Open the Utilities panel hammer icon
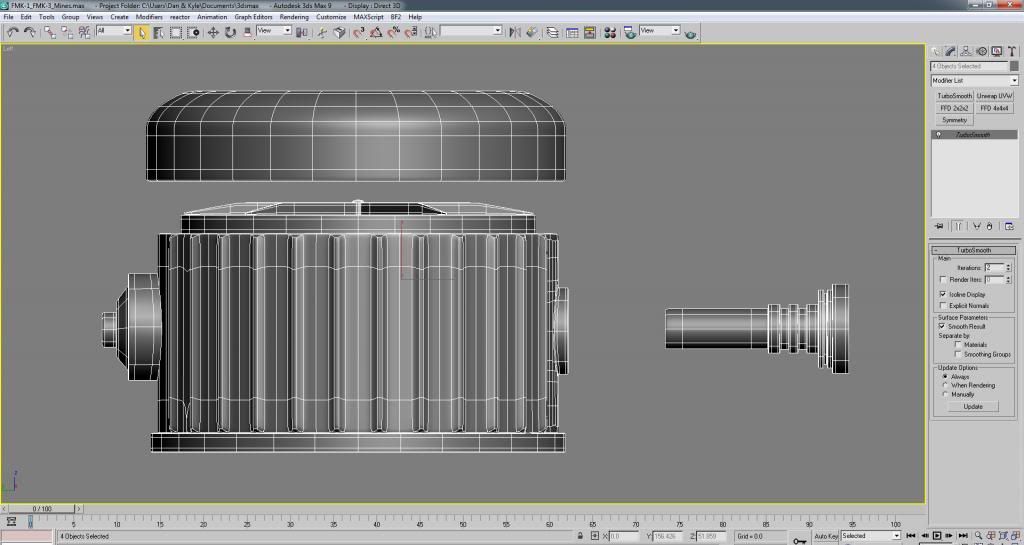The height and width of the screenshot is (545, 1024). [x=1010, y=51]
